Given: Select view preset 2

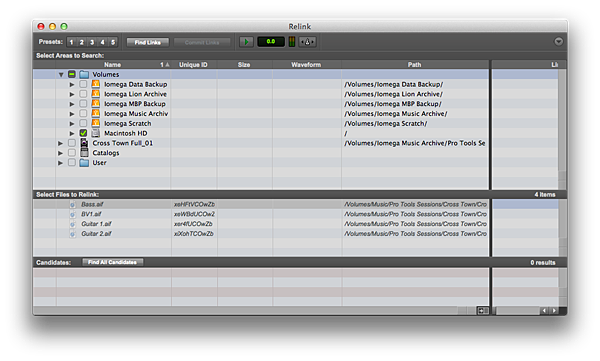Looking at the screenshot, I should tap(82, 42).
